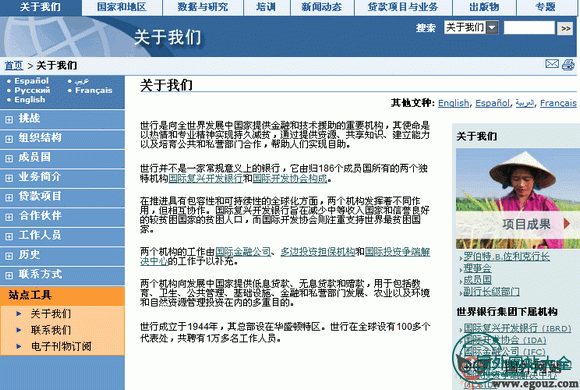Open 罗伯特.B.佐利克行长 link
The image size is (580, 390).
(x=506, y=256)
